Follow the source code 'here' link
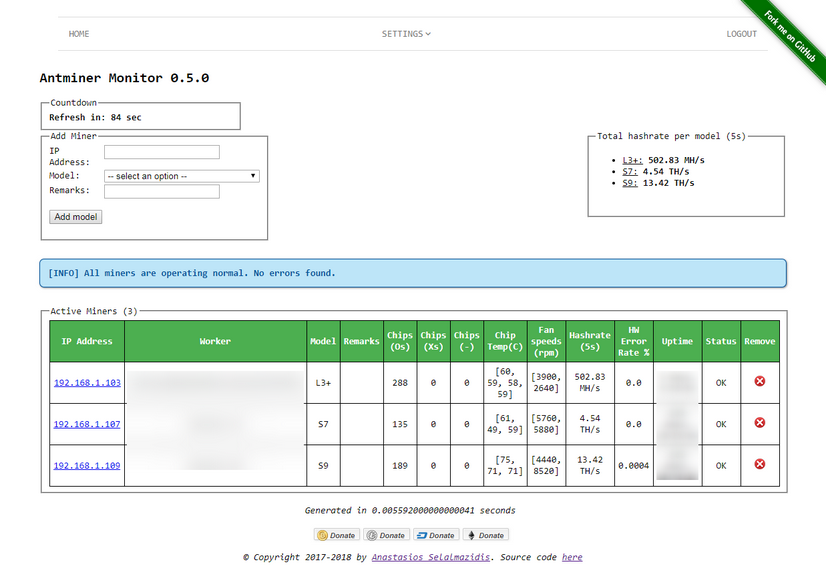Screen dimensions: 826x574 [x=572, y=557]
